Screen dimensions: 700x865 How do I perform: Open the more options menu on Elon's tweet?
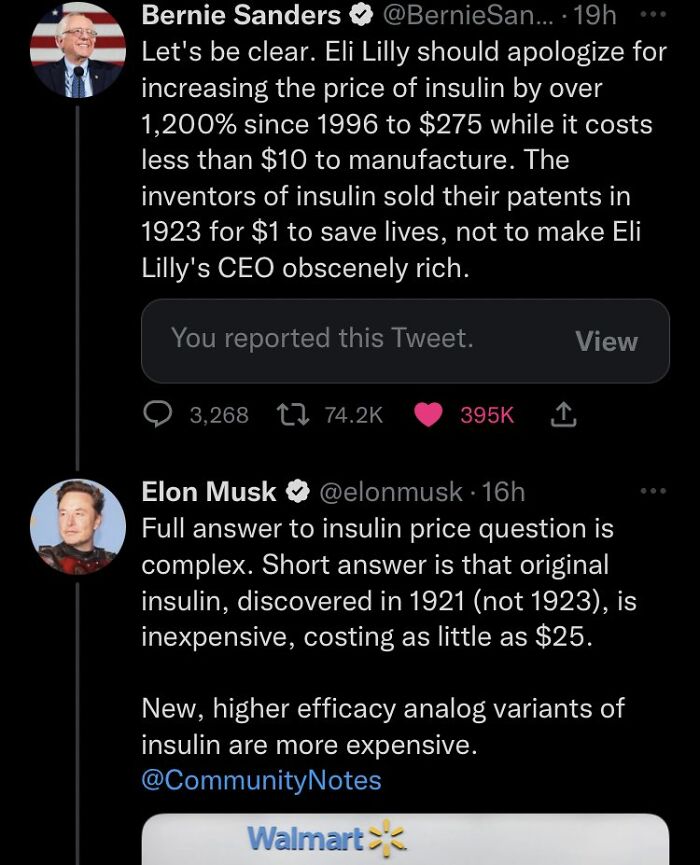654,489
